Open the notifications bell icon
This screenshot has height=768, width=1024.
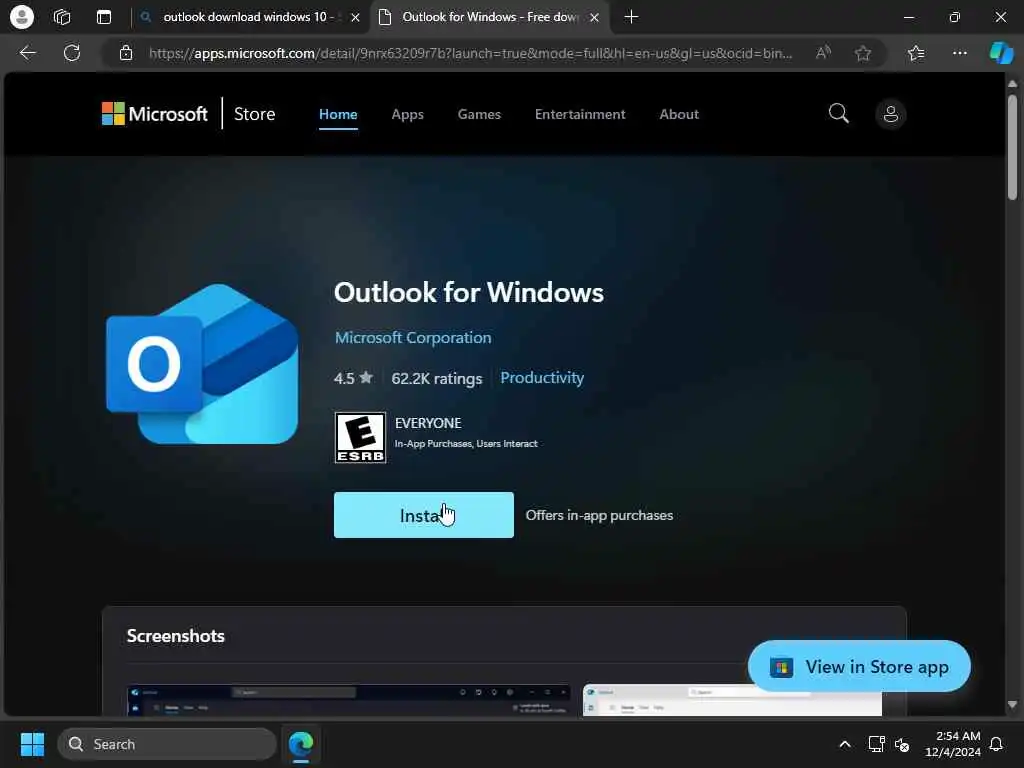(x=996, y=744)
